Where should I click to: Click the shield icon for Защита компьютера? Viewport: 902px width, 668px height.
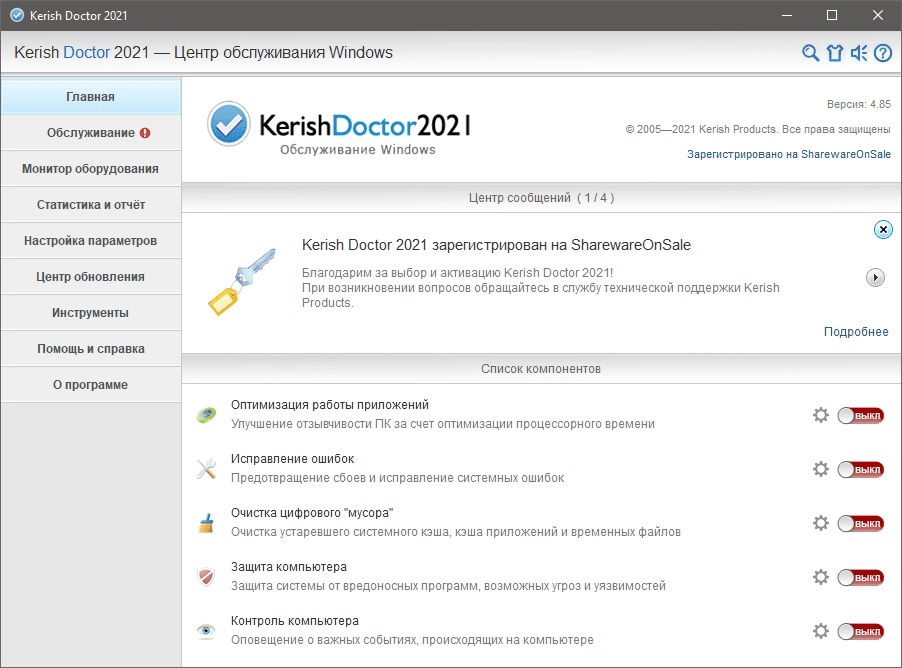pyautogui.click(x=206, y=577)
